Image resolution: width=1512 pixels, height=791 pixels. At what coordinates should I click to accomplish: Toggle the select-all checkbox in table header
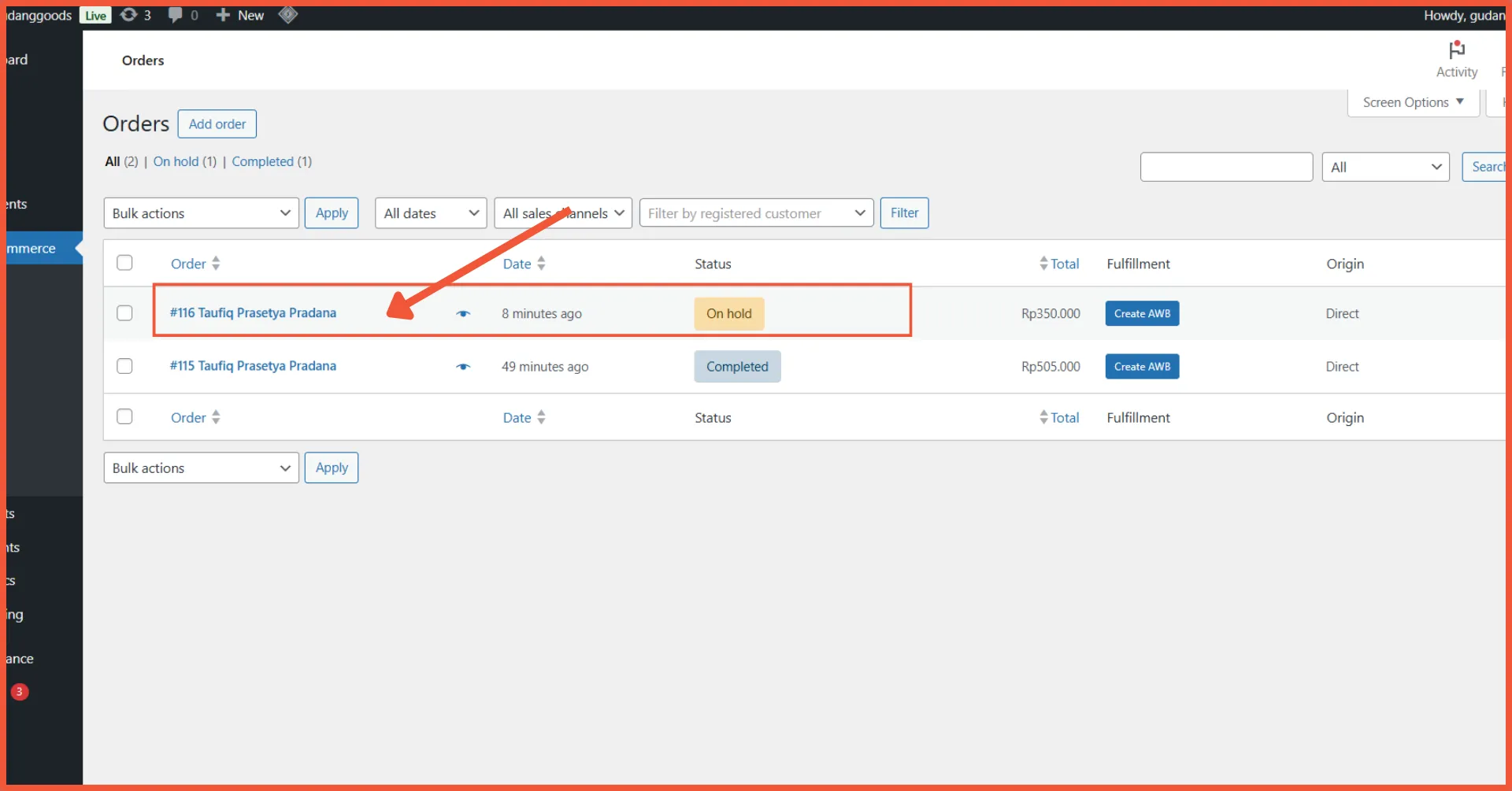[124, 263]
